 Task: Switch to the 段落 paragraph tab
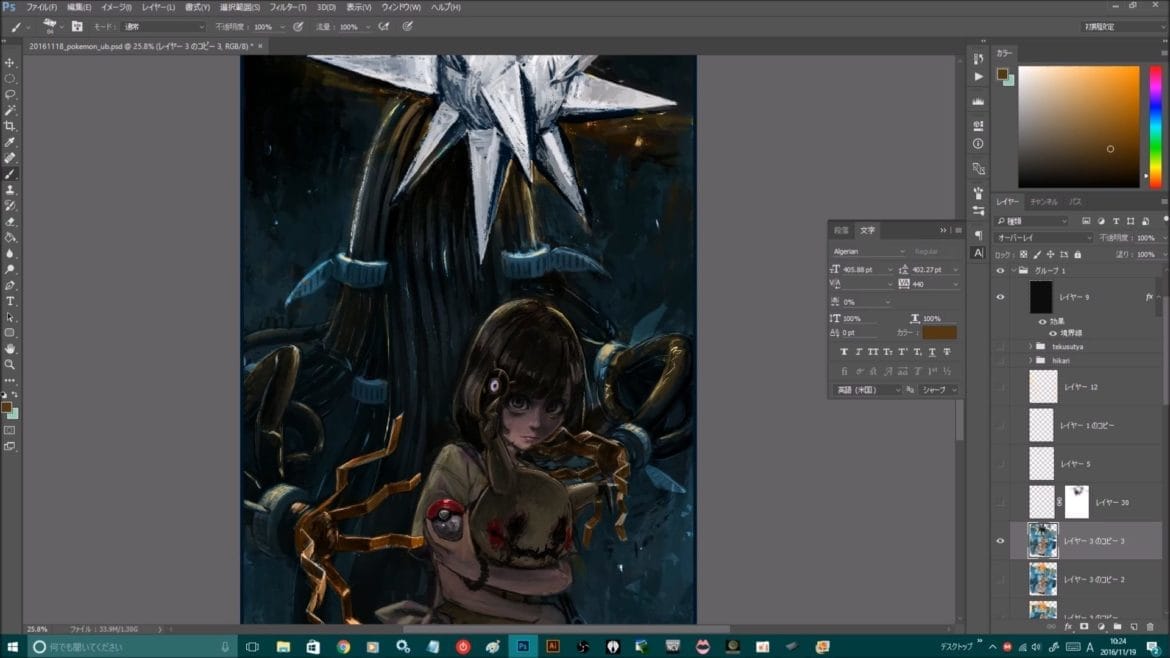click(841, 231)
